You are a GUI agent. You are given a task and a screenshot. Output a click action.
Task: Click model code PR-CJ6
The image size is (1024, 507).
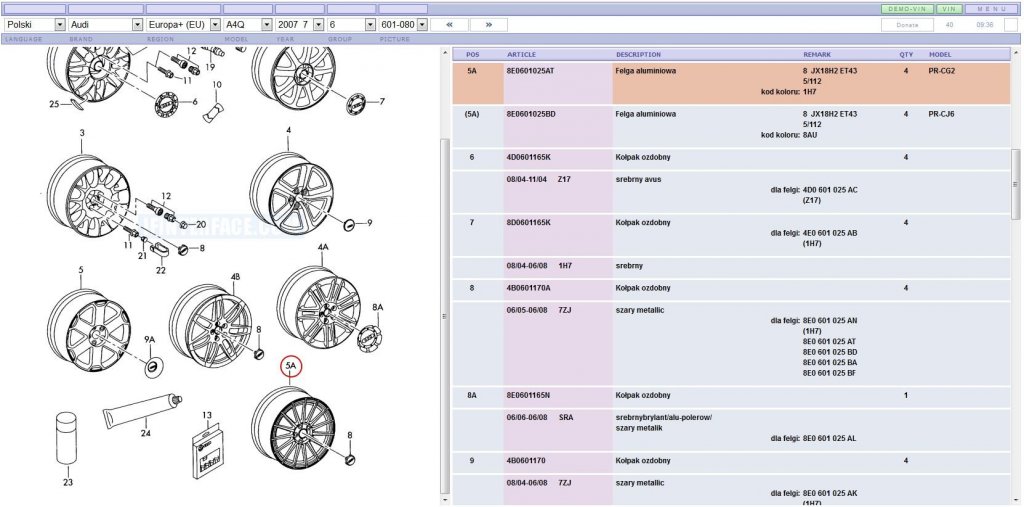point(941,114)
